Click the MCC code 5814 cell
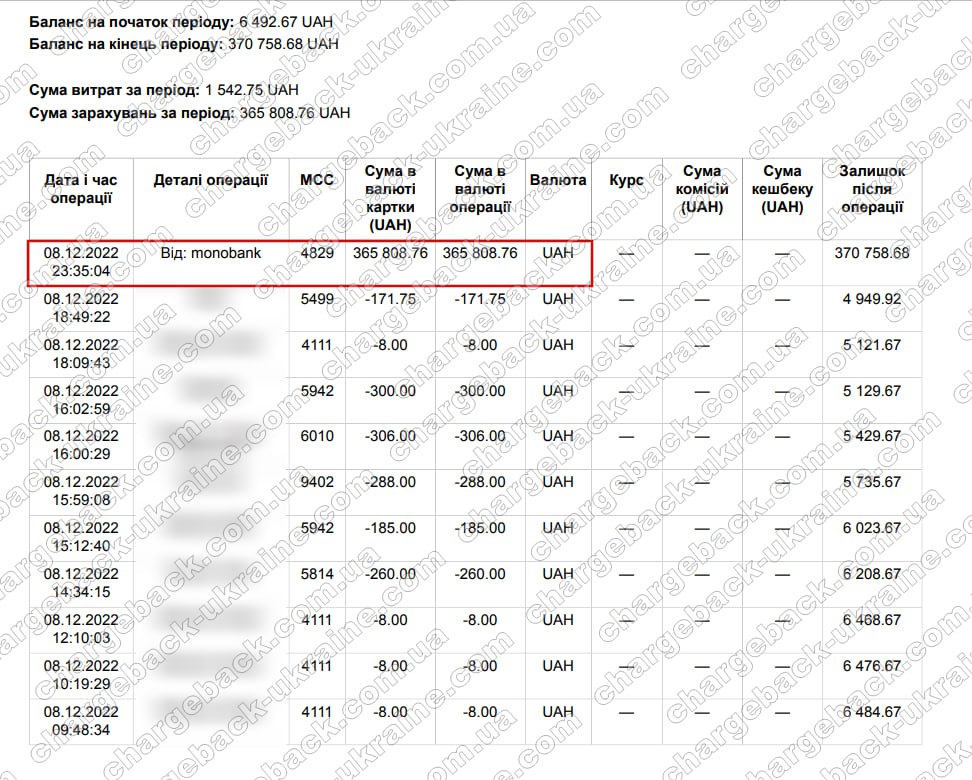This screenshot has width=972, height=780. tap(317, 574)
